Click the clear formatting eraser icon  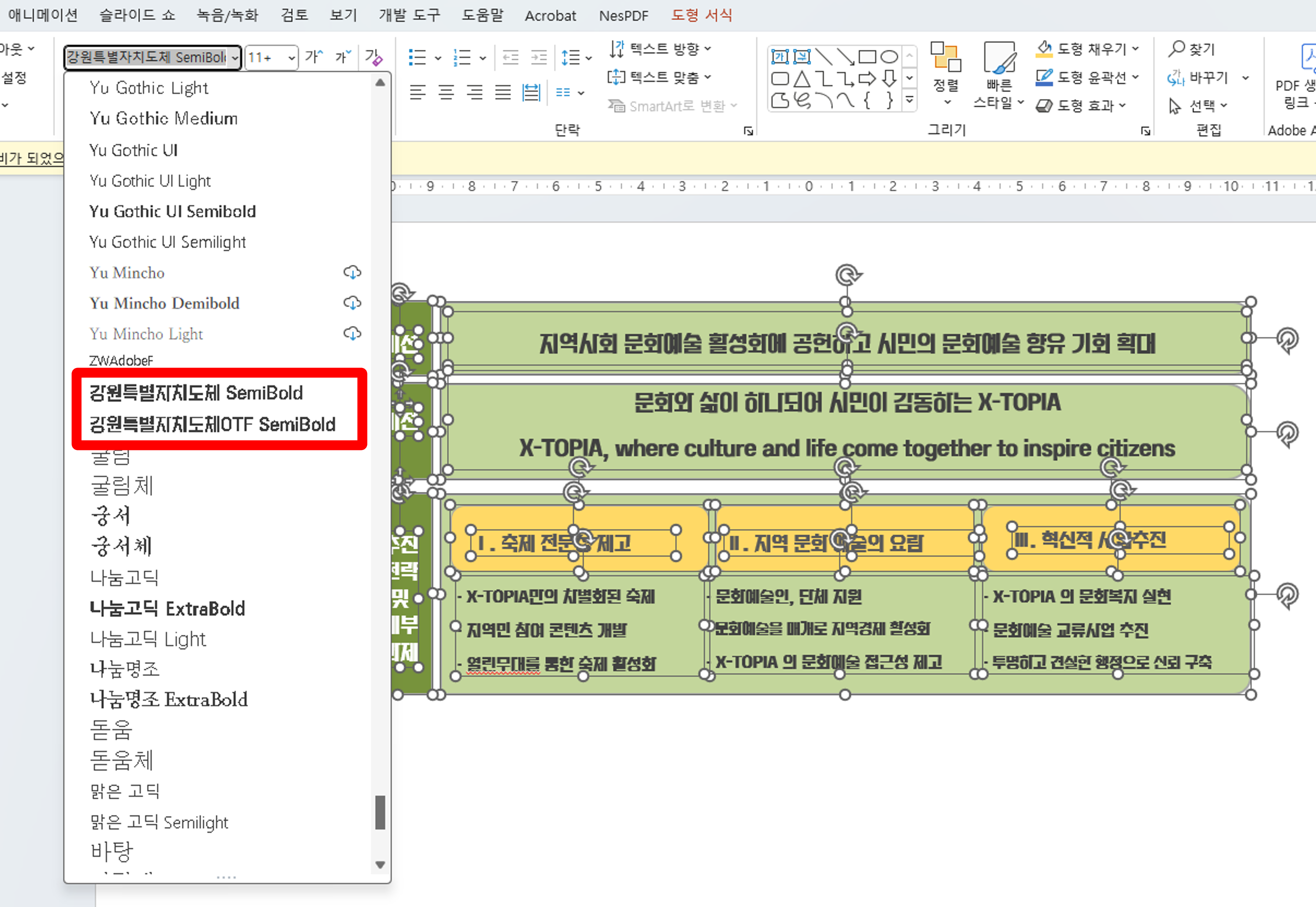tap(374, 57)
